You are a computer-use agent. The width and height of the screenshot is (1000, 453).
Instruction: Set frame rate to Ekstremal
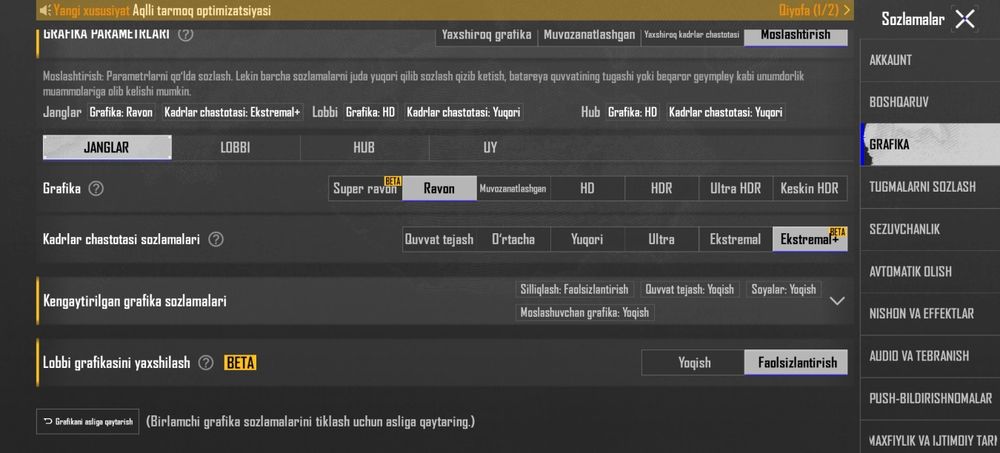point(735,239)
